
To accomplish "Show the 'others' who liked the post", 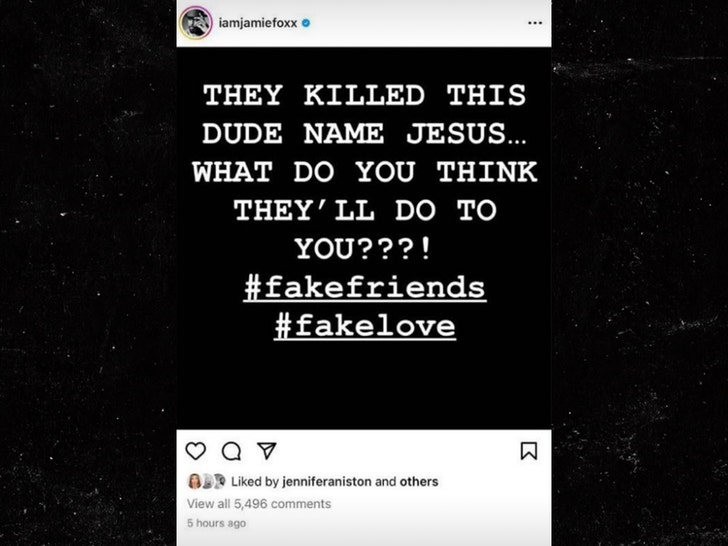I will pyautogui.click(x=419, y=482).
